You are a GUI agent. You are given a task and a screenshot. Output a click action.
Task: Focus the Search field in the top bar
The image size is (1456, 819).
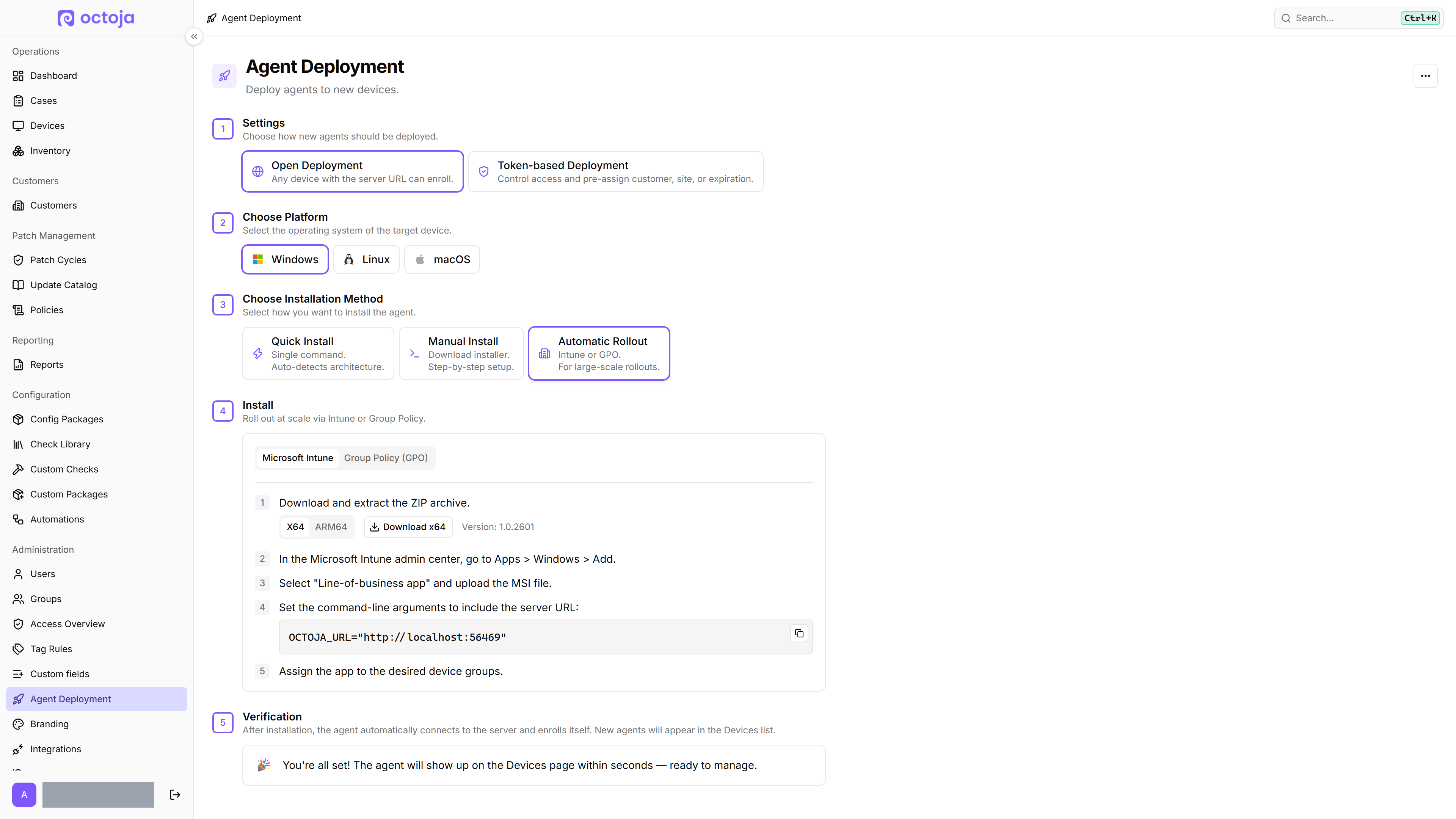click(x=1359, y=18)
